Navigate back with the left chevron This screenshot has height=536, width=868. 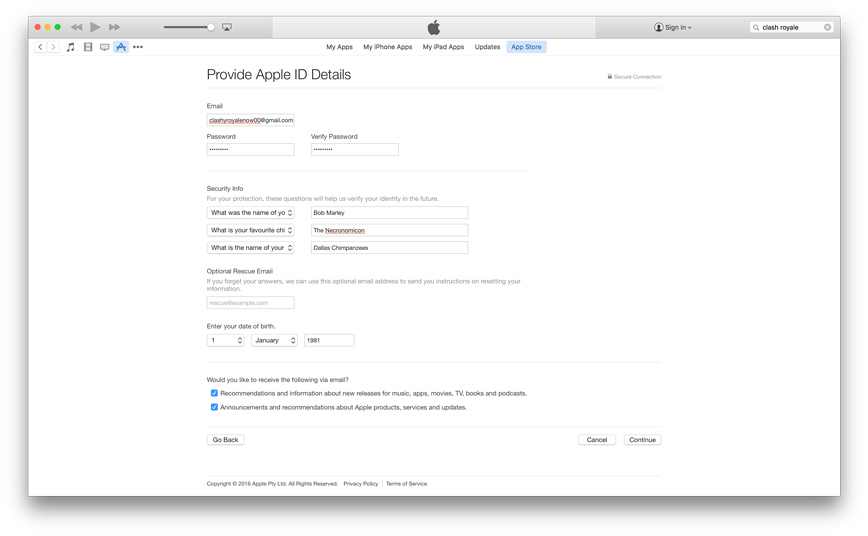tap(41, 47)
